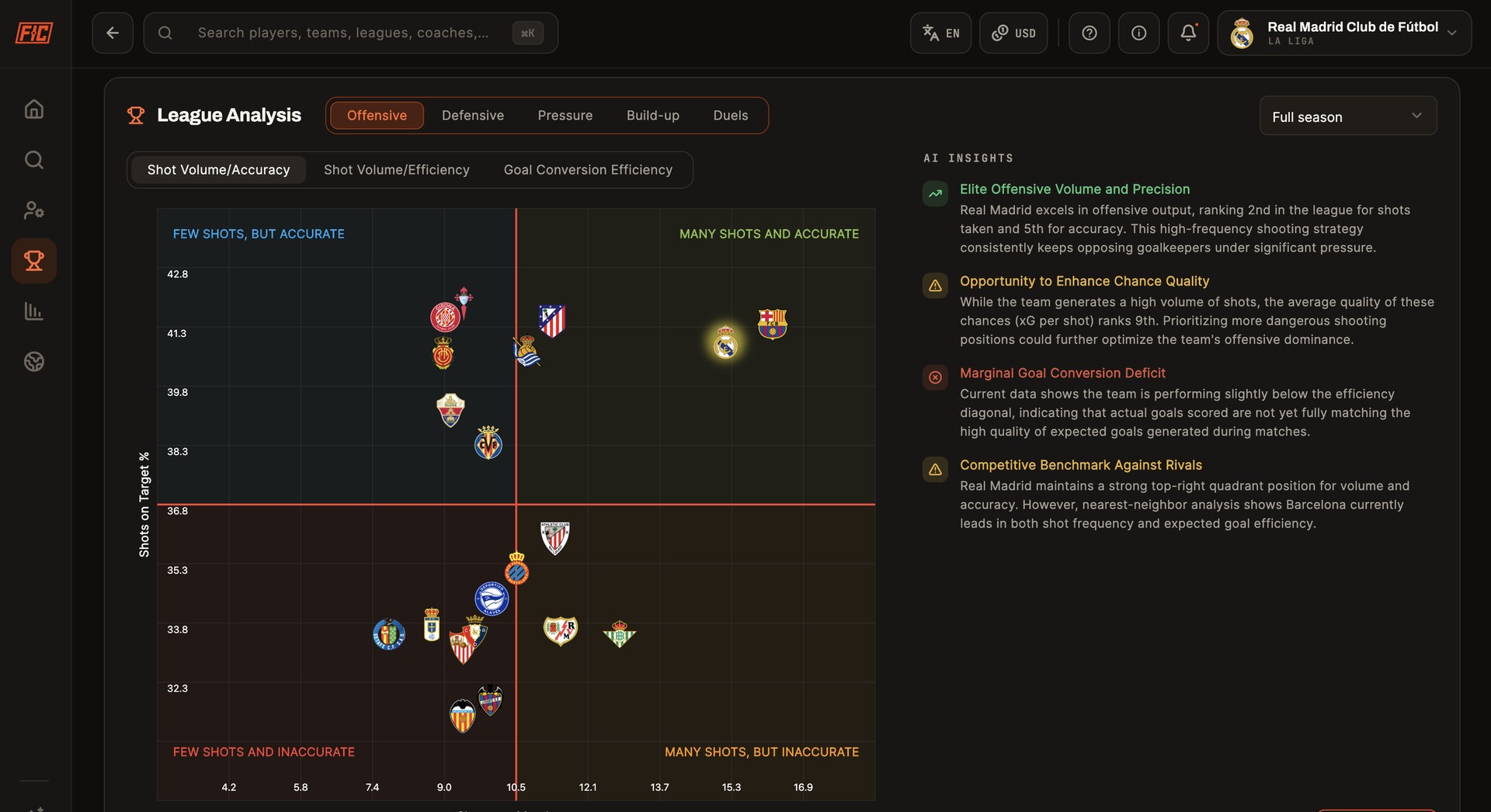Select the Goal Conversion Efficiency view

588,170
